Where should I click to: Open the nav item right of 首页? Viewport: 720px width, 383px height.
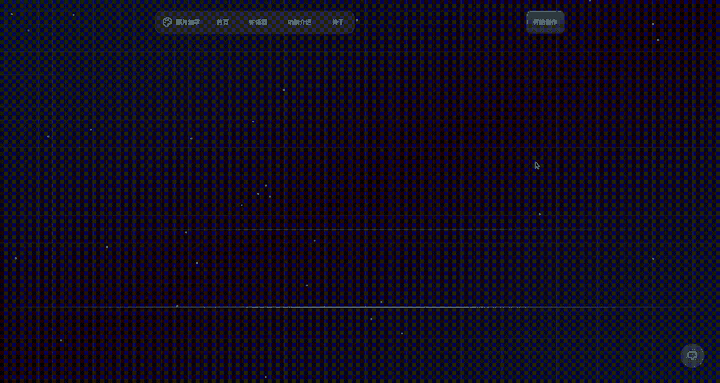coord(258,22)
